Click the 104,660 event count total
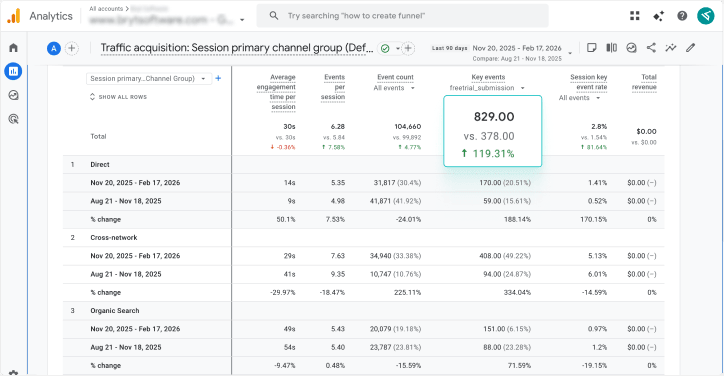This screenshot has height=376, width=724. pos(408,127)
